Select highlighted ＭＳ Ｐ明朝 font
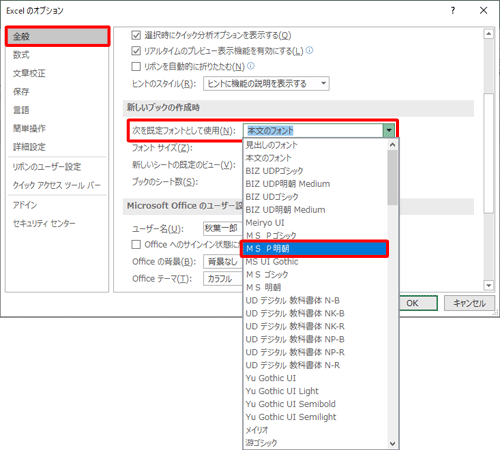 click(x=315, y=249)
